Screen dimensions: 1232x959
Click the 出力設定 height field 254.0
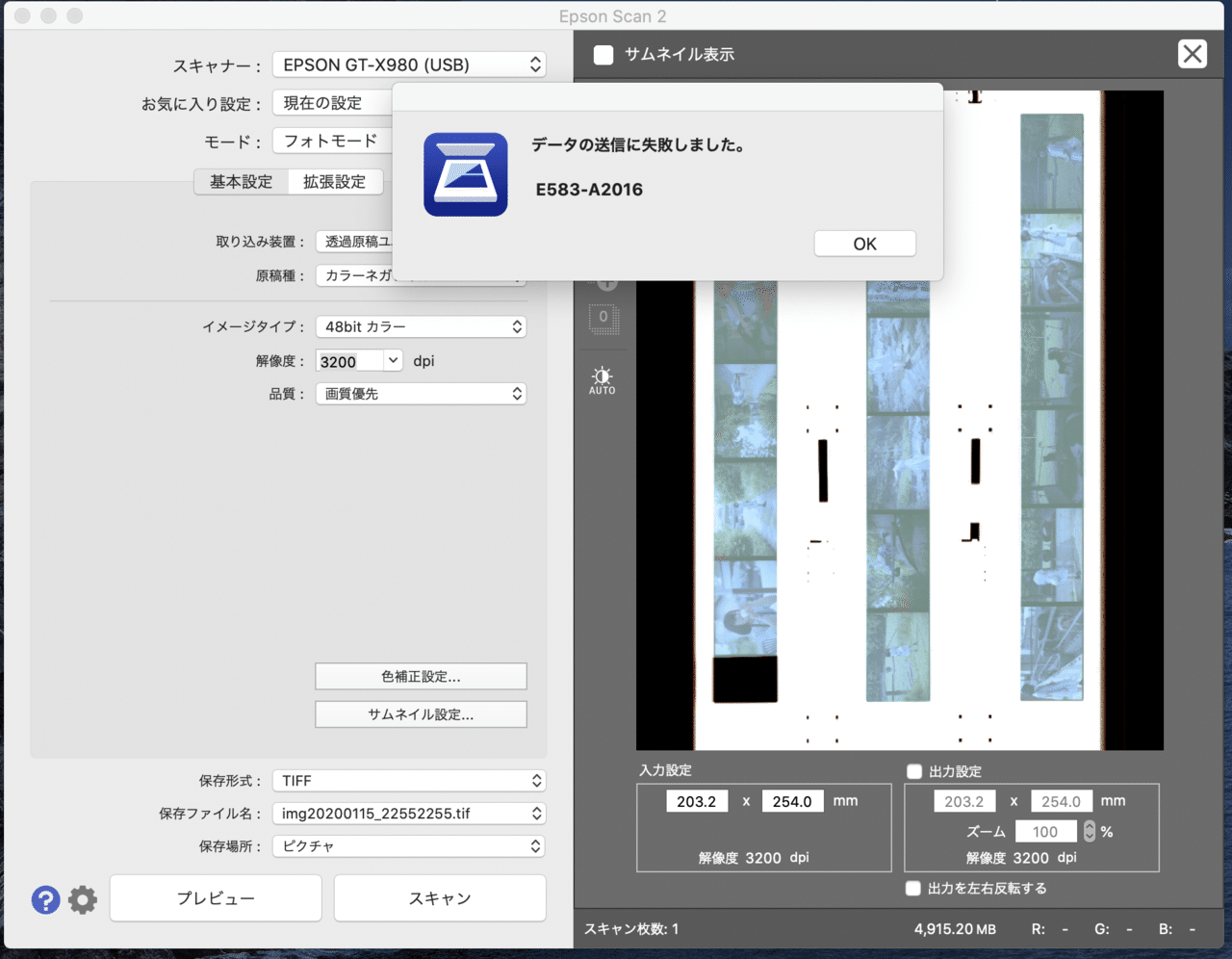tap(1062, 801)
